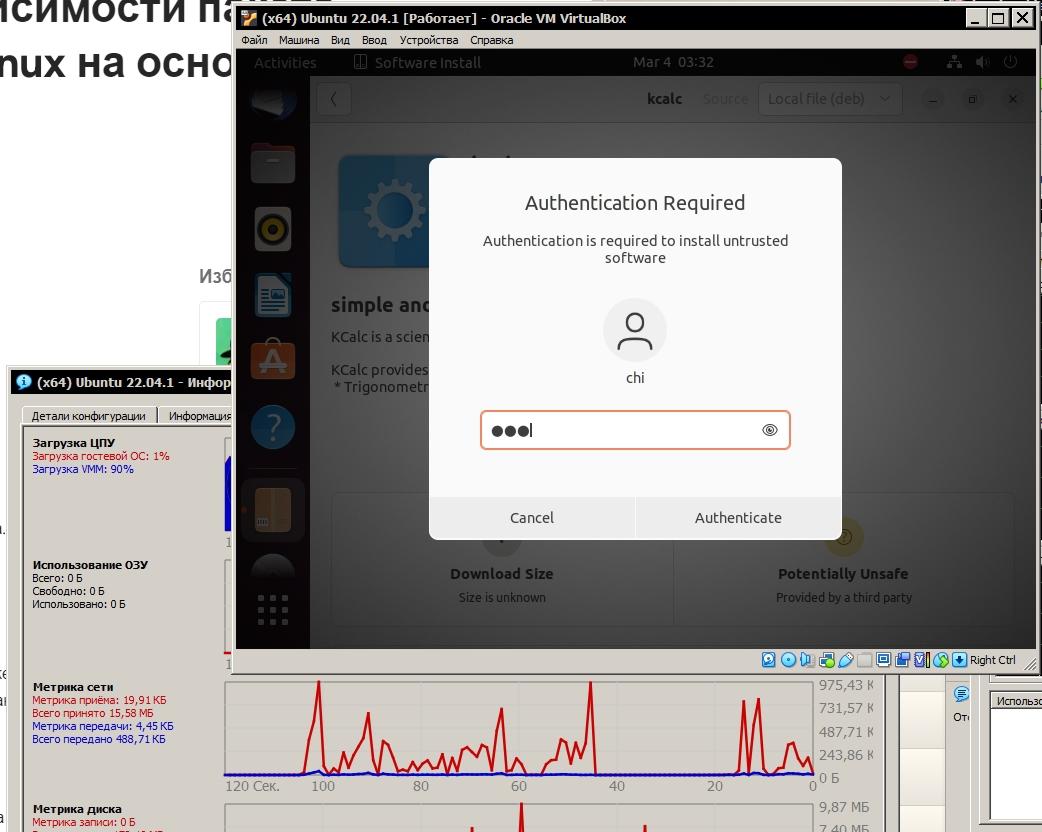Show Applications grid in the dock
1042x832 pixels.
[273, 609]
